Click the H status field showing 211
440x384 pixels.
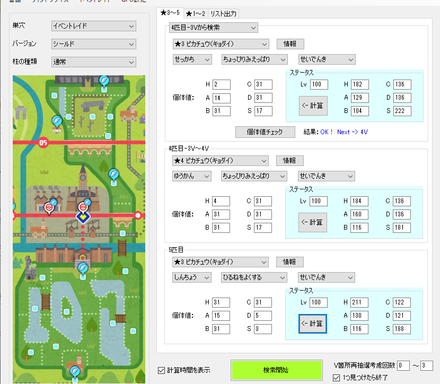click(x=359, y=303)
